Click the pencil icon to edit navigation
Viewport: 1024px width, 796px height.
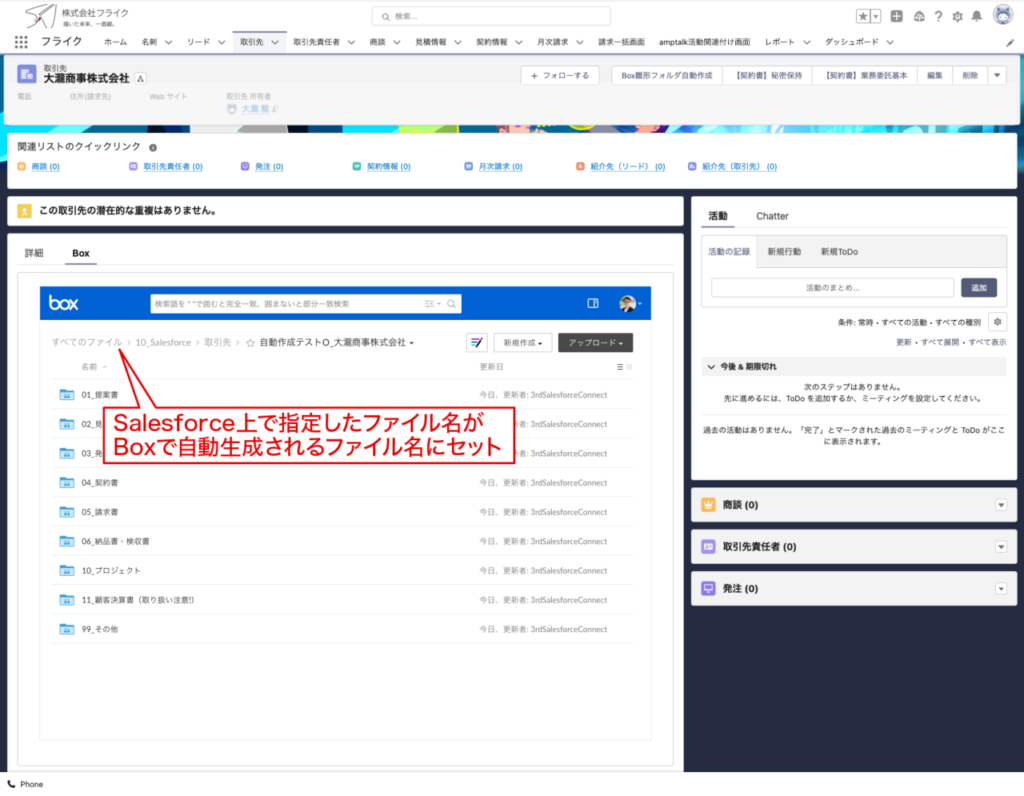pyautogui.click(x=1010, y=42)
